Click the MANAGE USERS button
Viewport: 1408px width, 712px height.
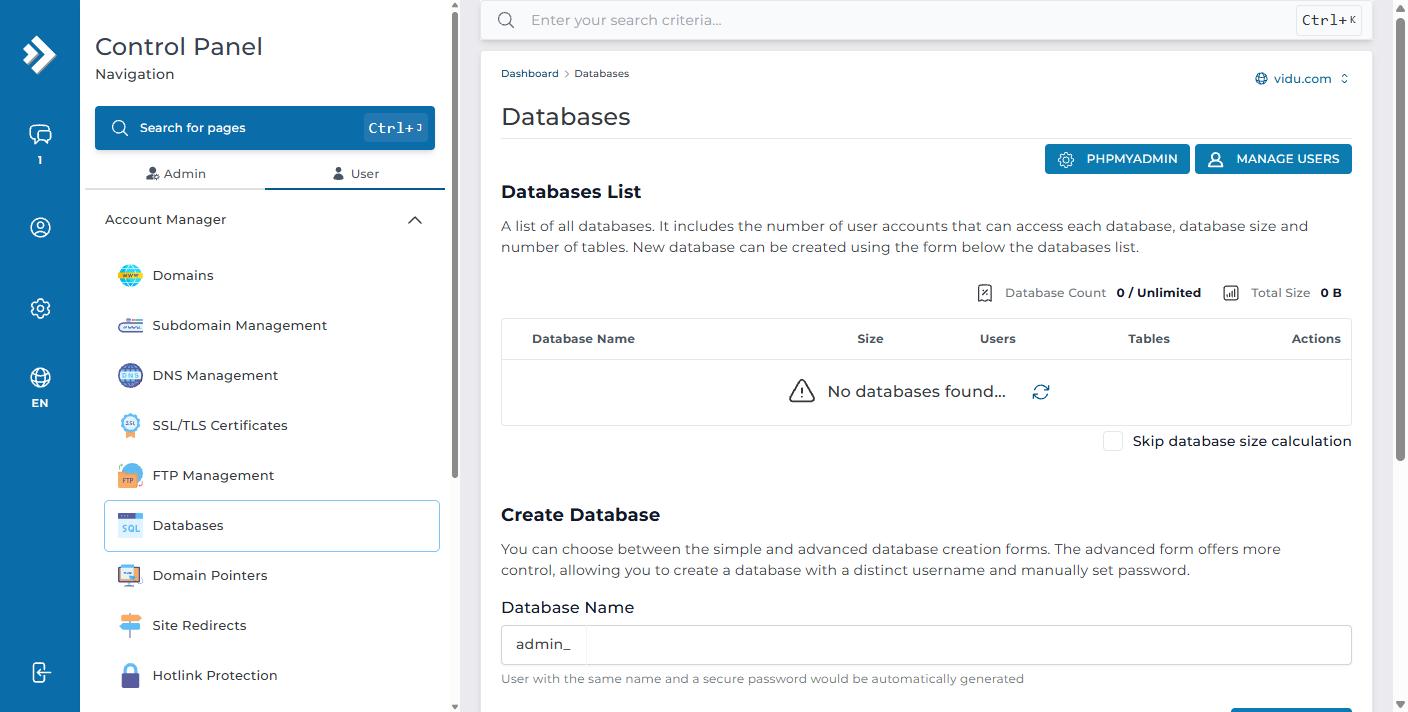pyautogui.click(x=1273, y=159)
